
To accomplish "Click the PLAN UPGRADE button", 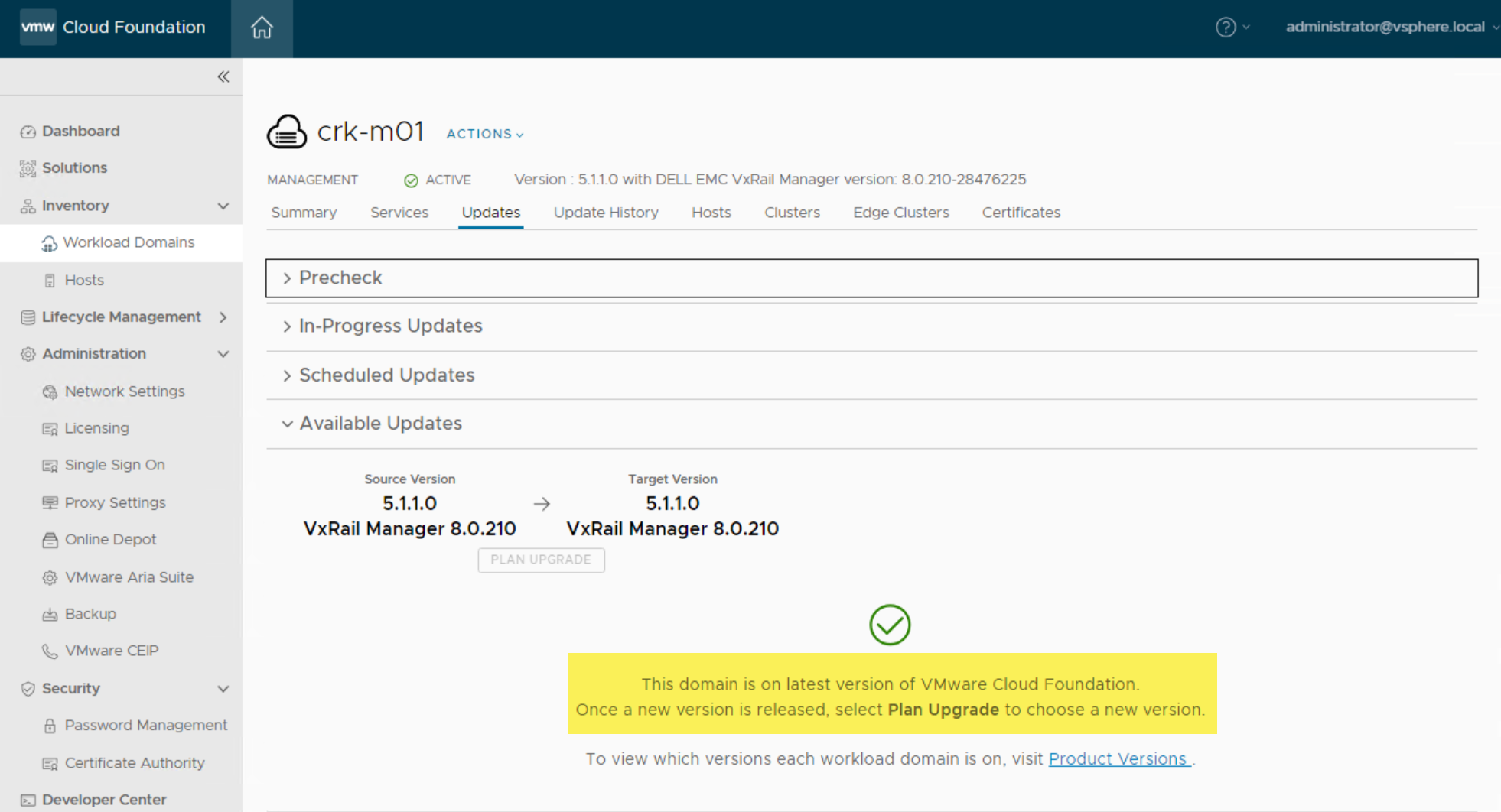I will 541,560.
